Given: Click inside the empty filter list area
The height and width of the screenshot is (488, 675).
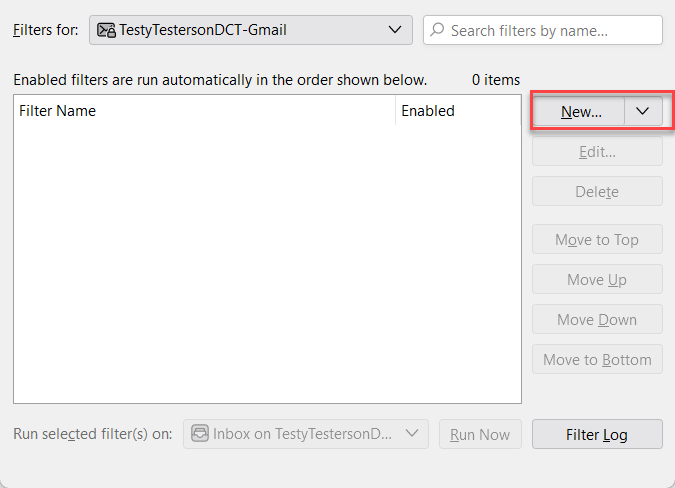Looking at the screenshot, I should [x=267, y=264].
